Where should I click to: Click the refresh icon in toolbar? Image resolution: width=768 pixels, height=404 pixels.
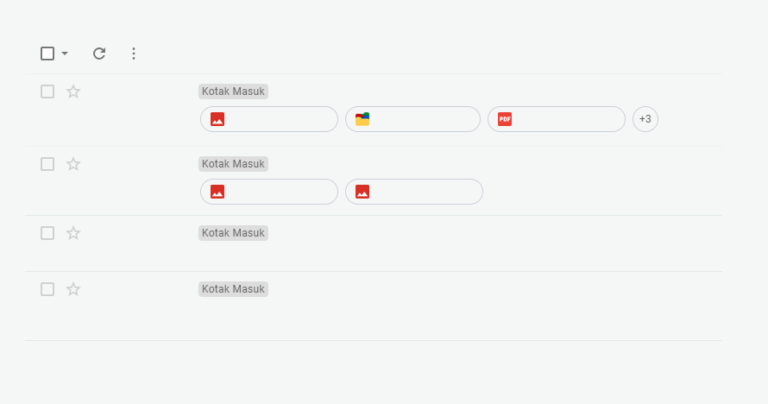point(99,53)
